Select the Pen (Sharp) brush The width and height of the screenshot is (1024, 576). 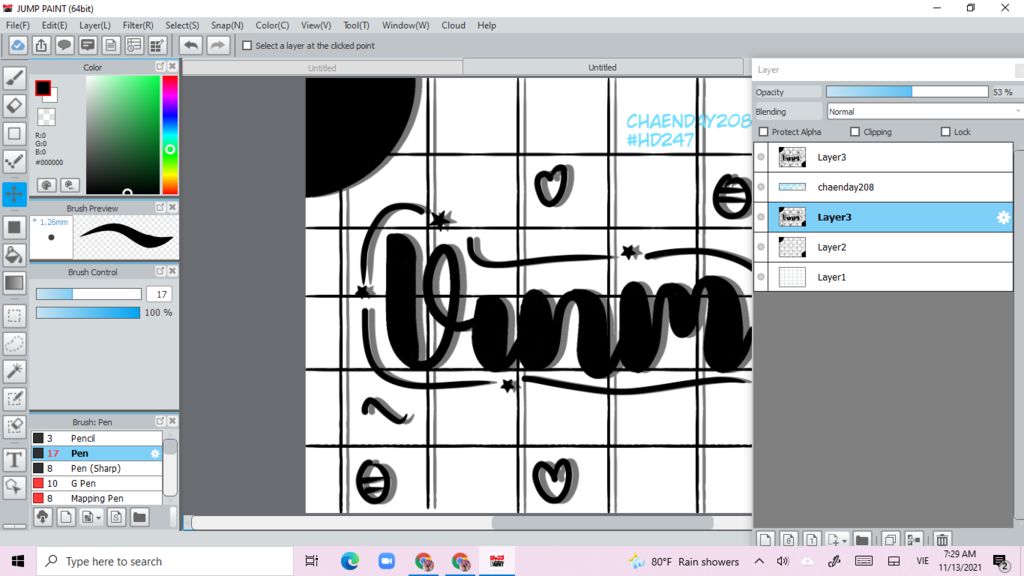[97, 468]
